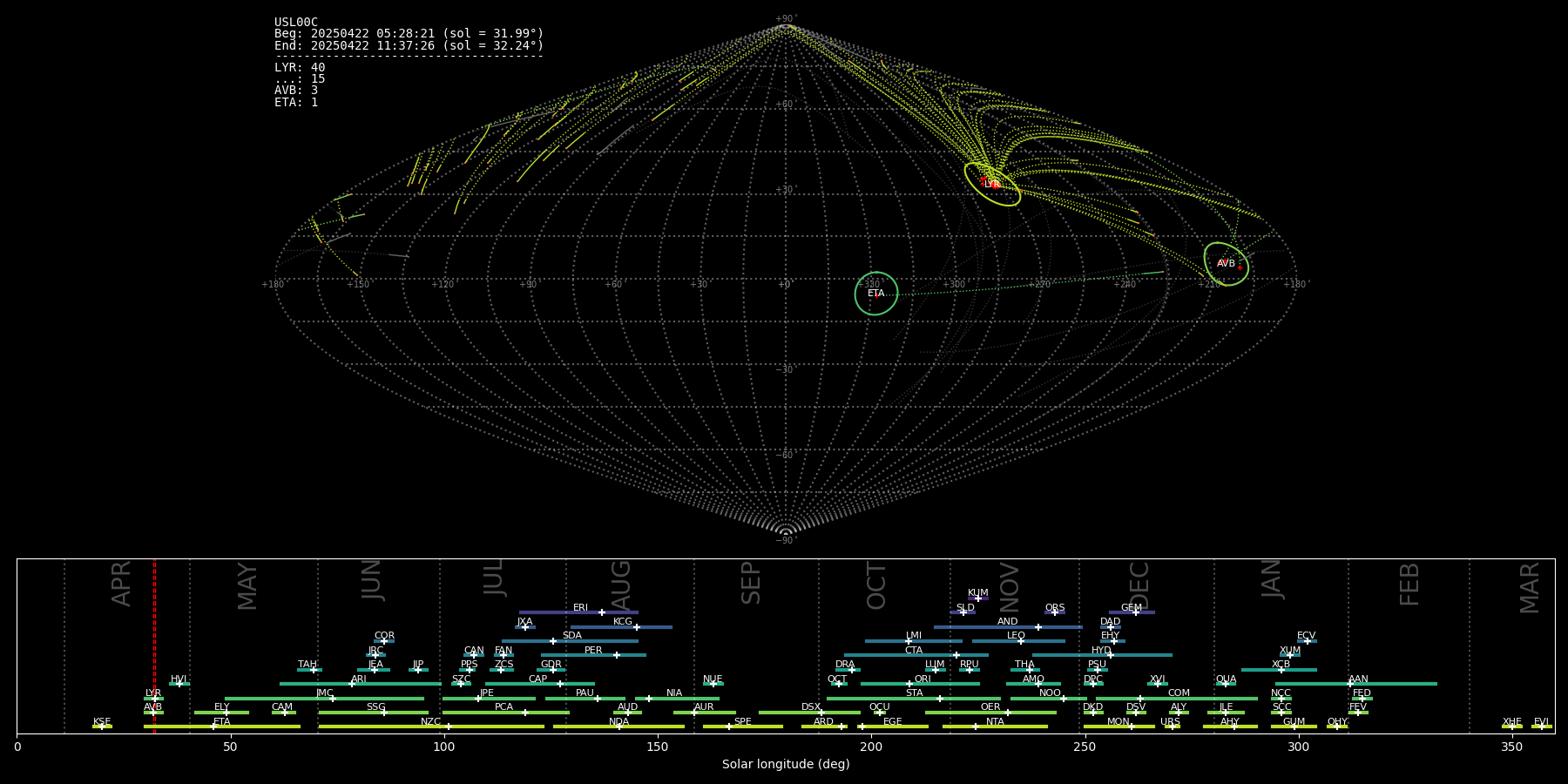Click the 250 tick on the solar longitude axis

pos(1085,747)
